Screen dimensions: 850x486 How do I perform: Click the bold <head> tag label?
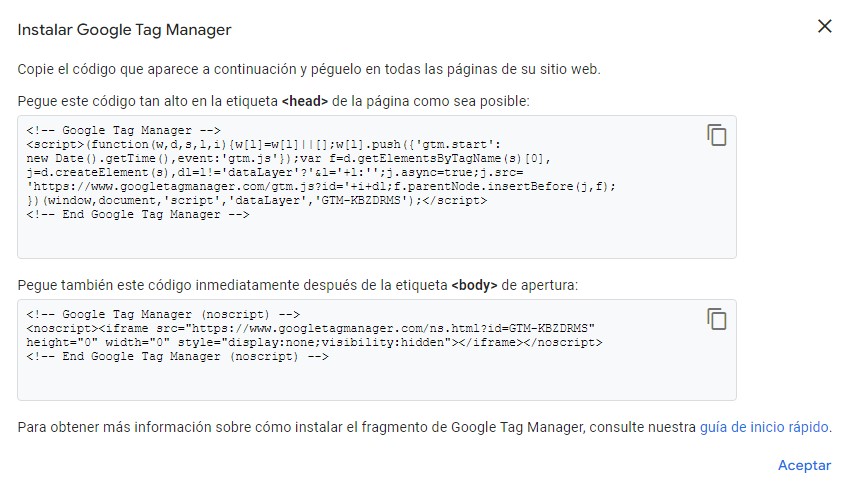307,101
